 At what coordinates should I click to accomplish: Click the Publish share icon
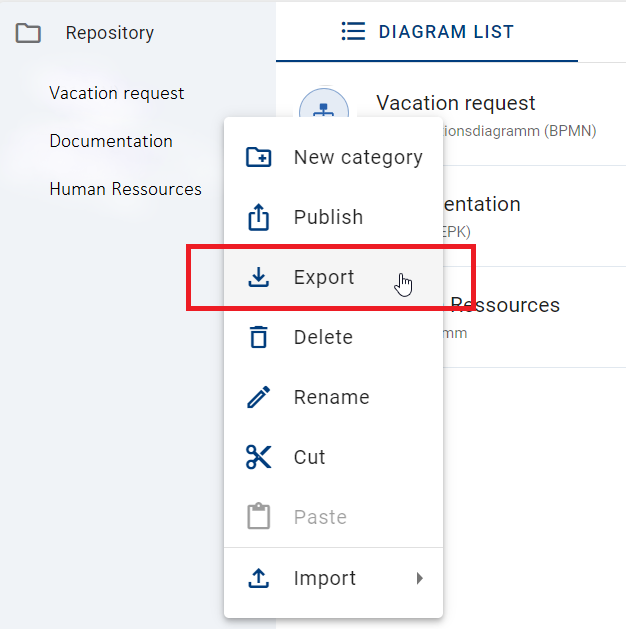pos(259,217)
